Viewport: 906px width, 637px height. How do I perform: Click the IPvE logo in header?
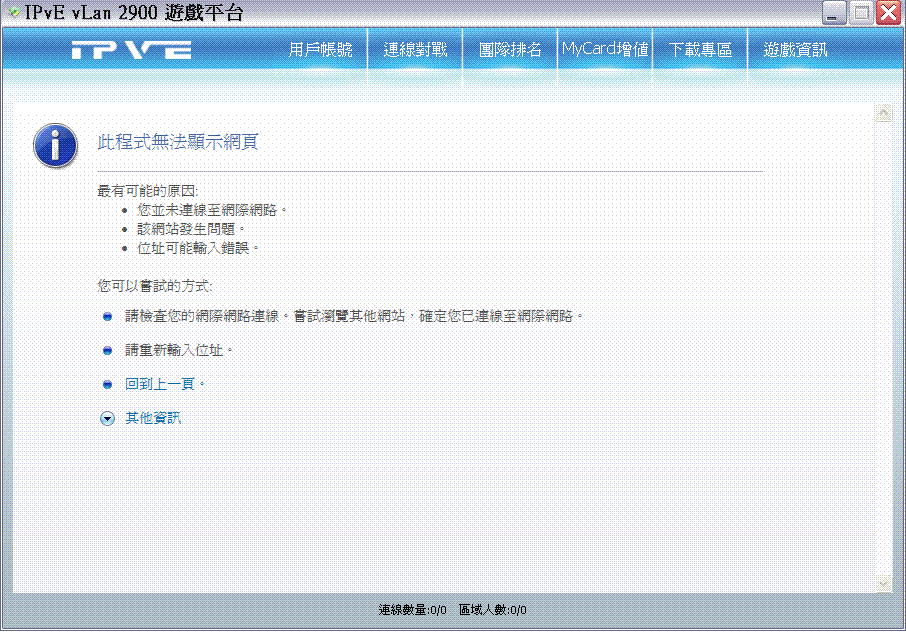[131, 50]
